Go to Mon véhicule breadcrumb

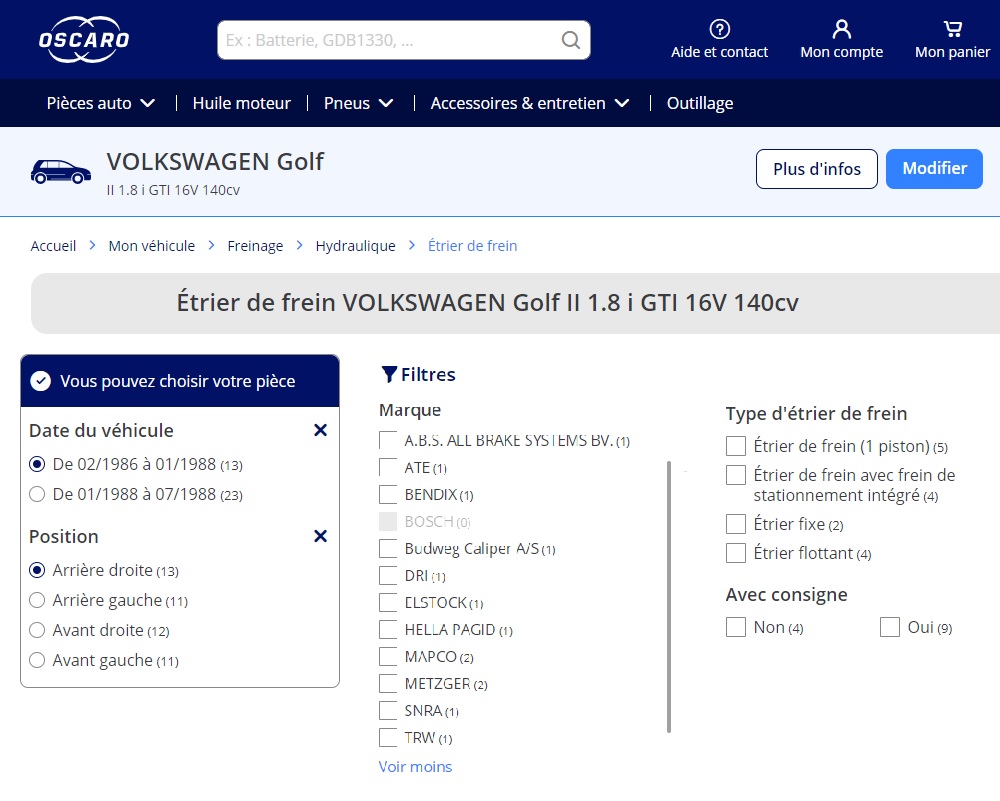pos(151,246)
